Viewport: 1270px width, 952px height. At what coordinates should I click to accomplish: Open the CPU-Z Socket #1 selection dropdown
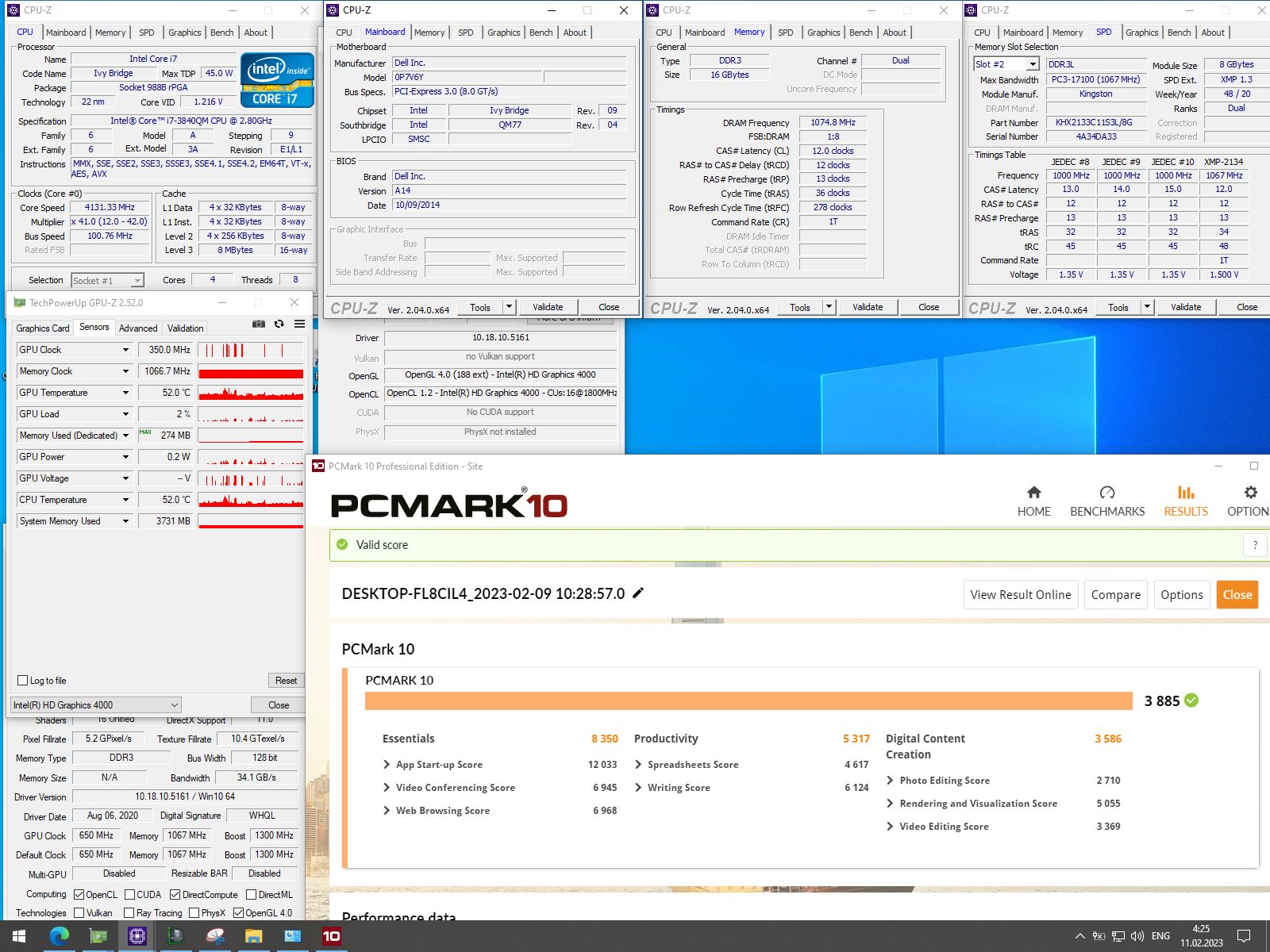pos(107,280)
